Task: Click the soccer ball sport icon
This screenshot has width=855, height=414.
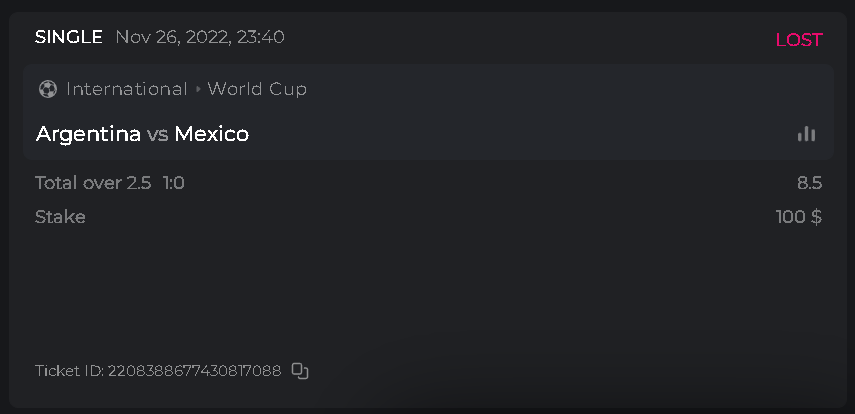Action: coord(47,89)
